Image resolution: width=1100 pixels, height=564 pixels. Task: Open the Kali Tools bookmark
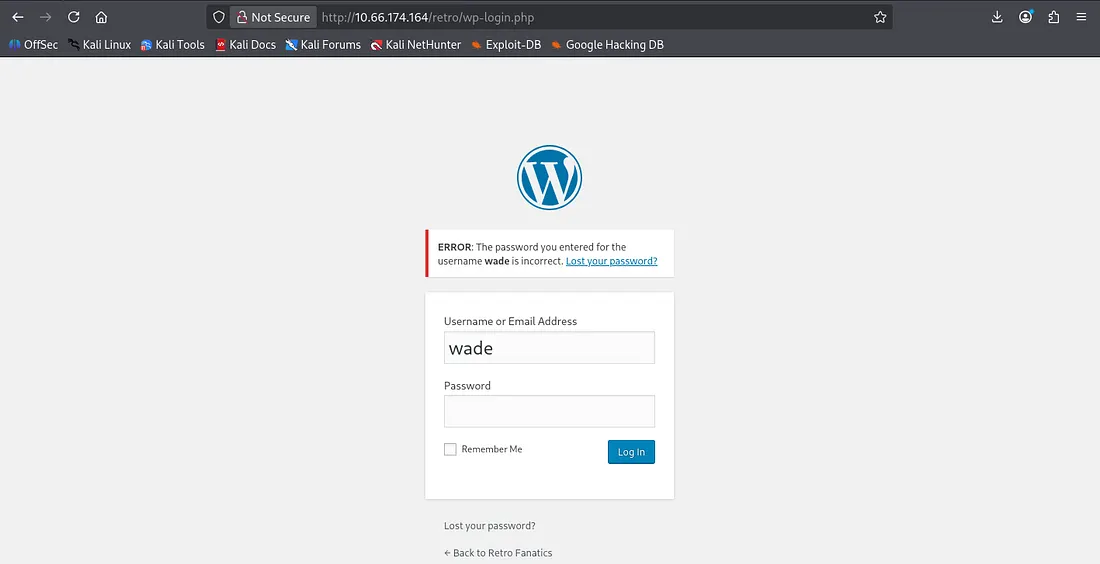(x=173, y=45)
